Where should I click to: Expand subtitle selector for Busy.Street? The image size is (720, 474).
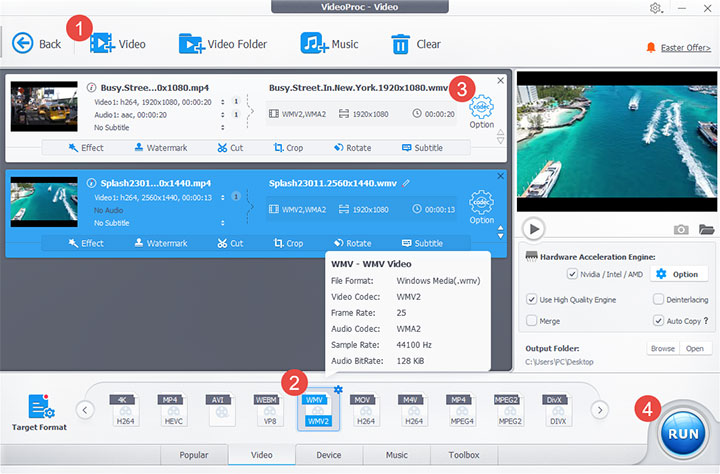click(223, 127)
